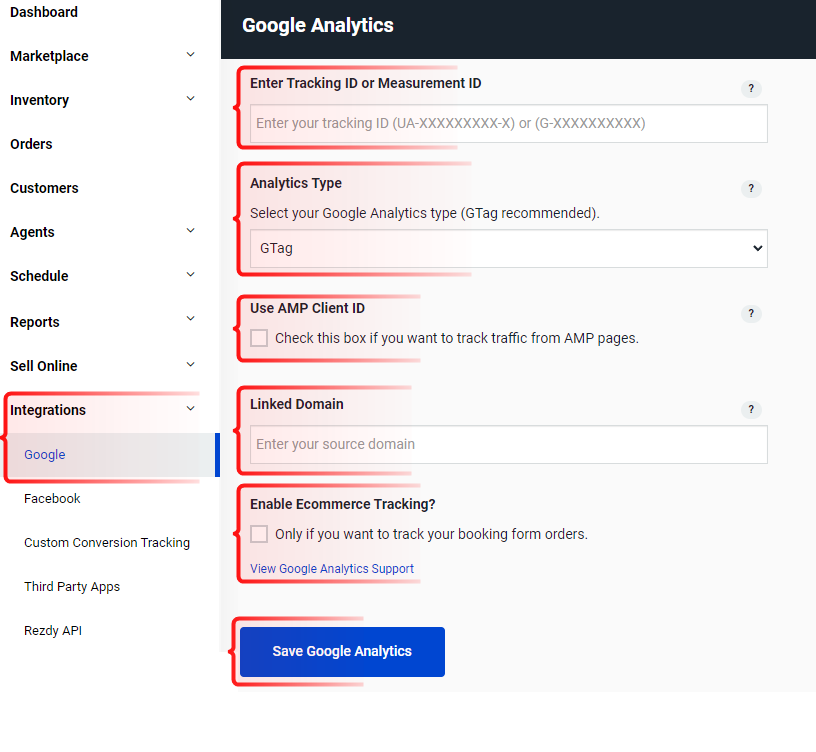Image resolution: width=816 pixels, height=752 pixels.
Task: Expand the Inventory menu chevron
Action: tap(191, 98)
